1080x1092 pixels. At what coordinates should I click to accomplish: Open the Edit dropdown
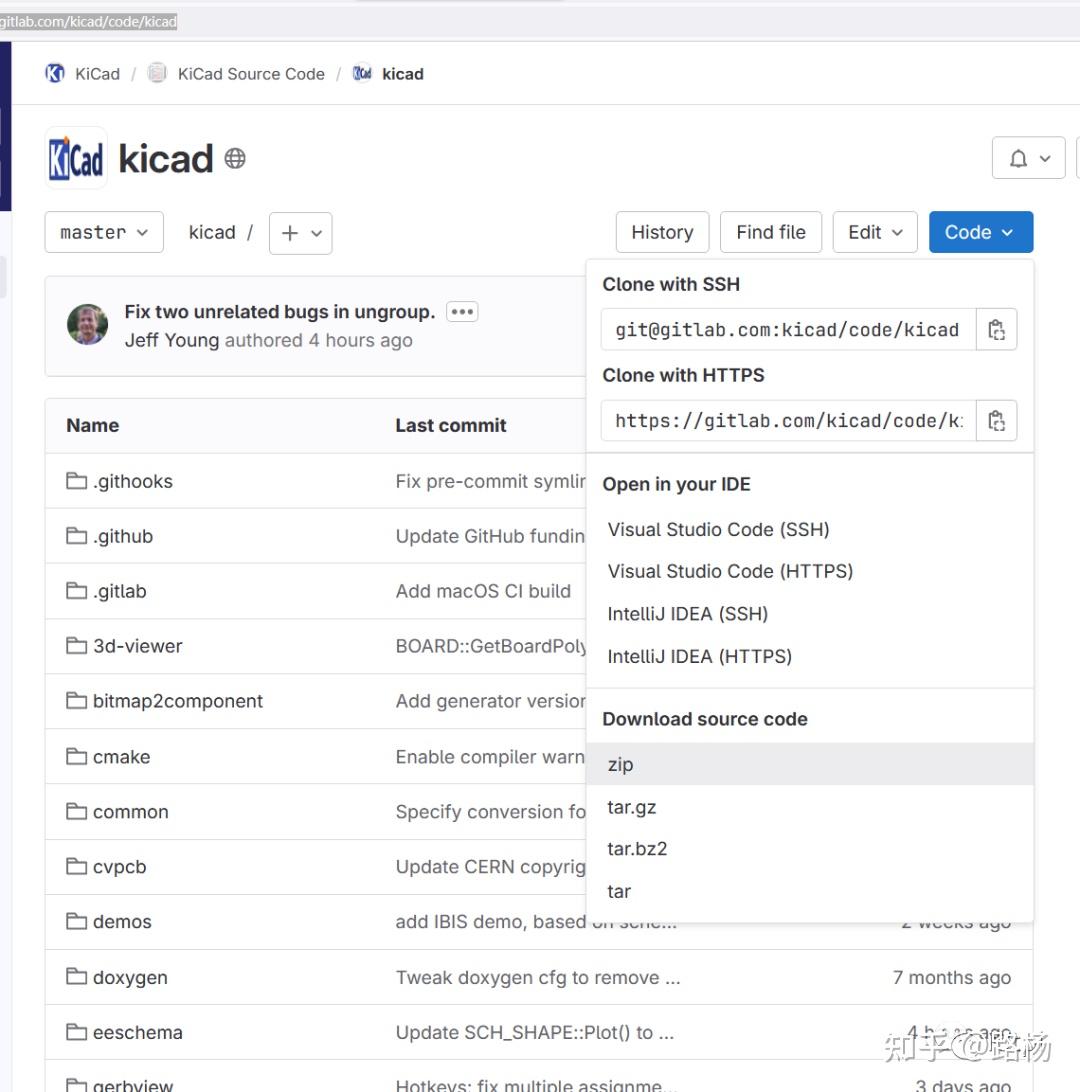click(875, 232)
